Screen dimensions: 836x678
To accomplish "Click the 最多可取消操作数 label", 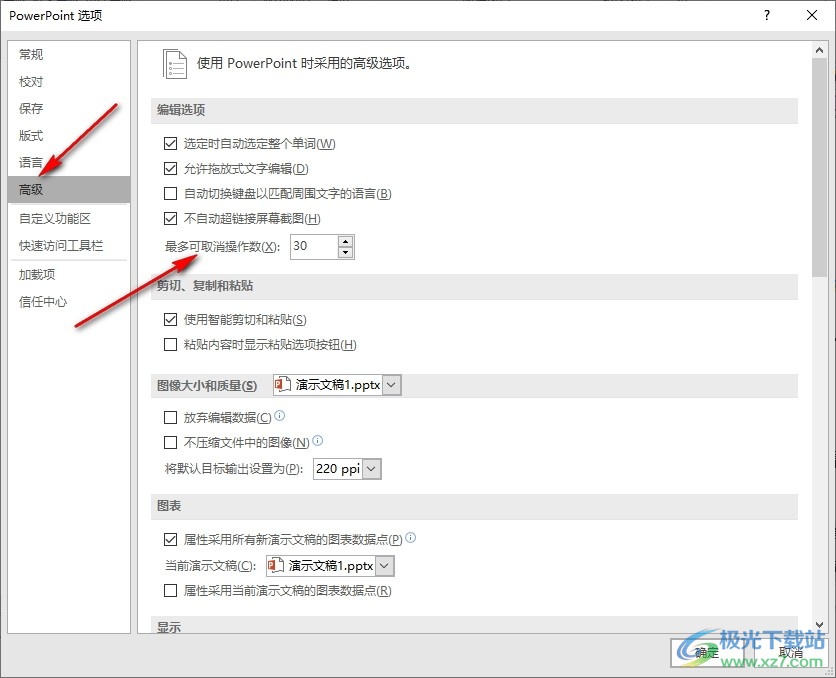I will click(x=222, y=247).
